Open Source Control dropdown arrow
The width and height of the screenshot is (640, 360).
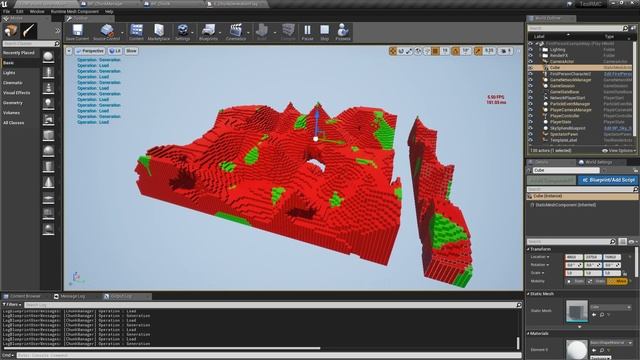[122, 32]
